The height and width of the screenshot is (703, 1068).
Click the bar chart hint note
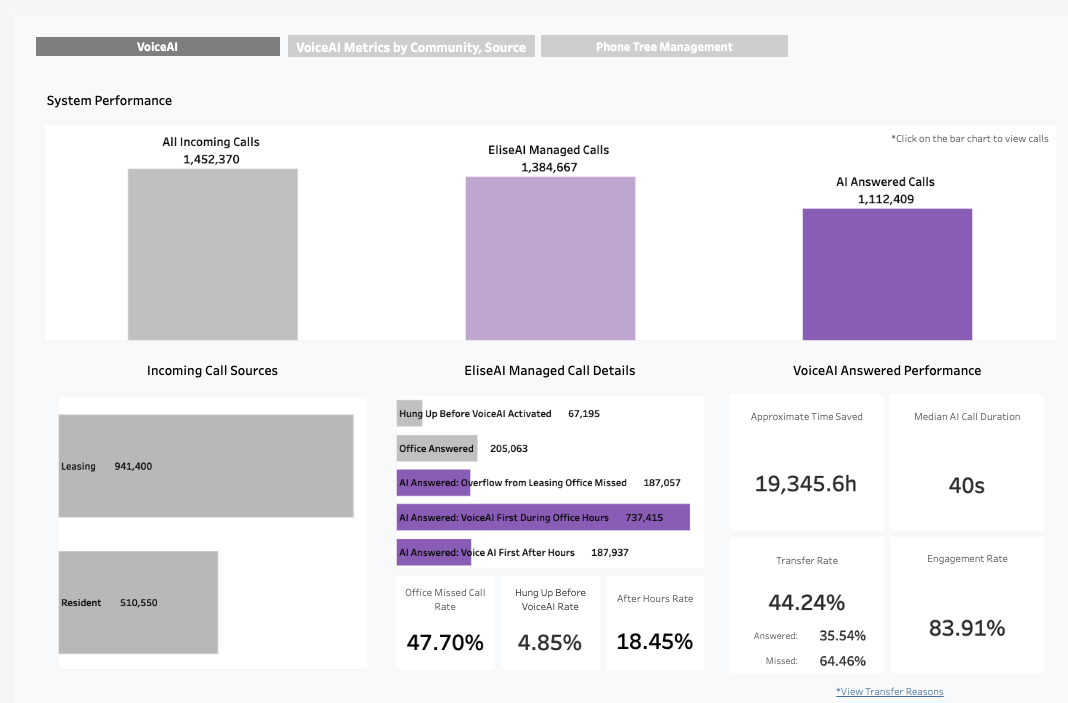[970, 139]
